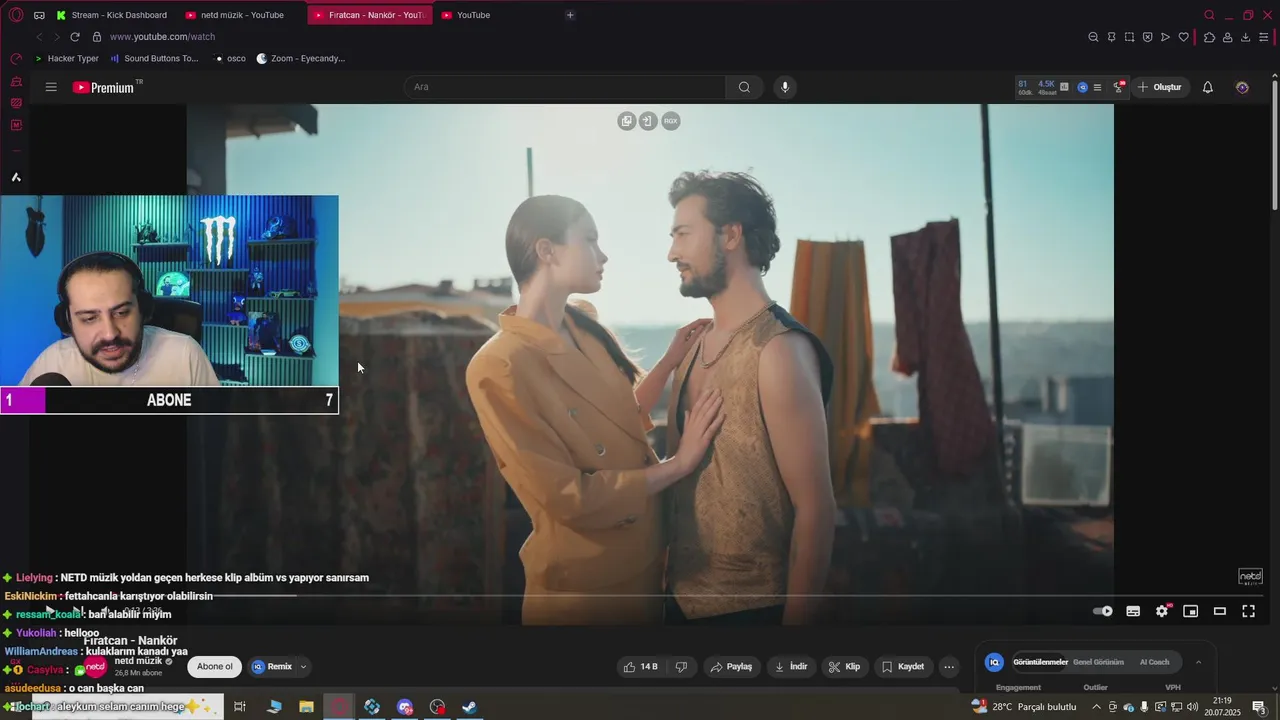Reload the current page
Viewport: 1280px width, 720px height.
pos(74,37)
